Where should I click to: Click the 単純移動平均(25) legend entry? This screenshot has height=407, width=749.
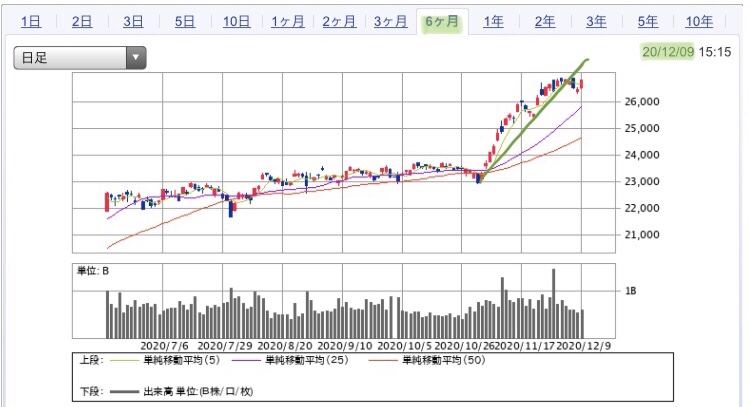point(290,360)
